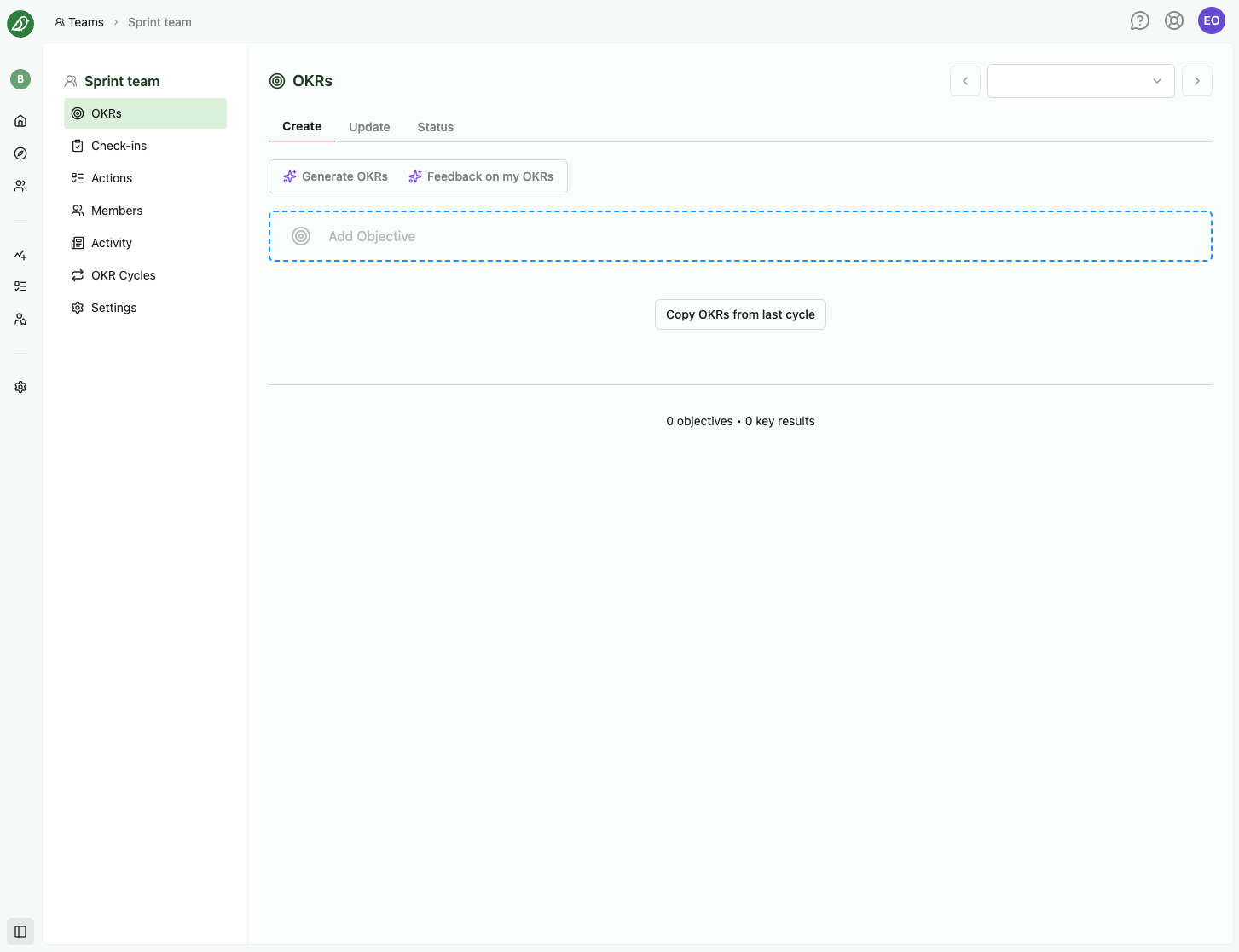Open the help question bubble icon
The height and width of the screenshot is (952, 1239).
(x=1140, y=20)
